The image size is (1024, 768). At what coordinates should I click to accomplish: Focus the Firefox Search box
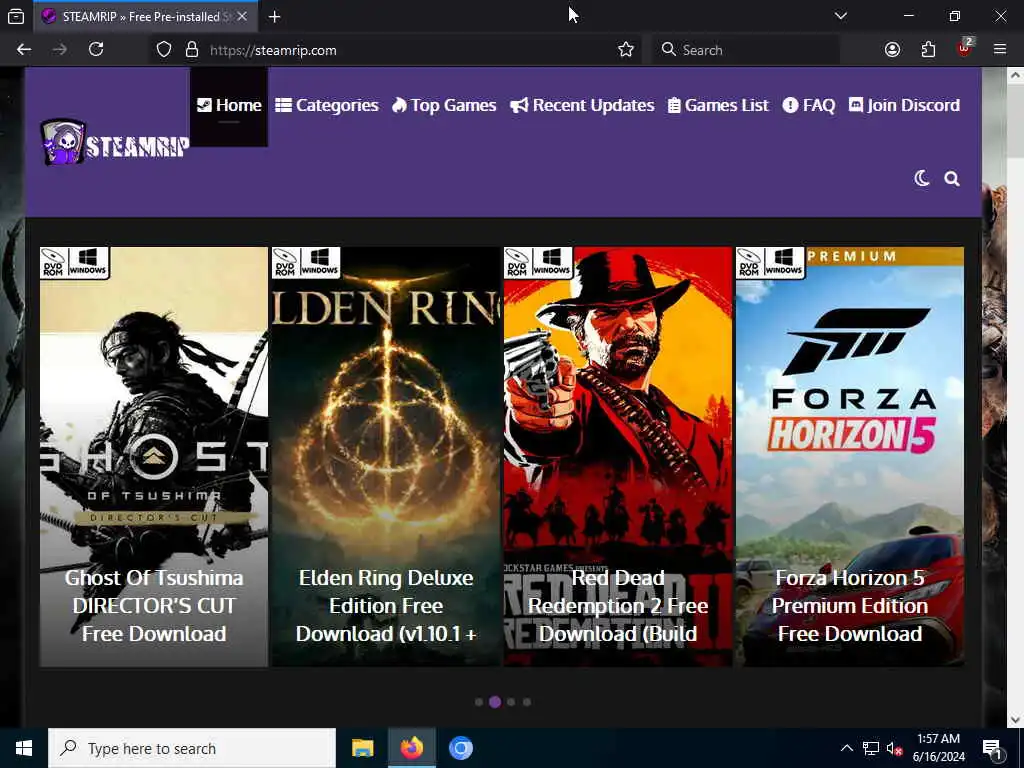tap(746, 50)
